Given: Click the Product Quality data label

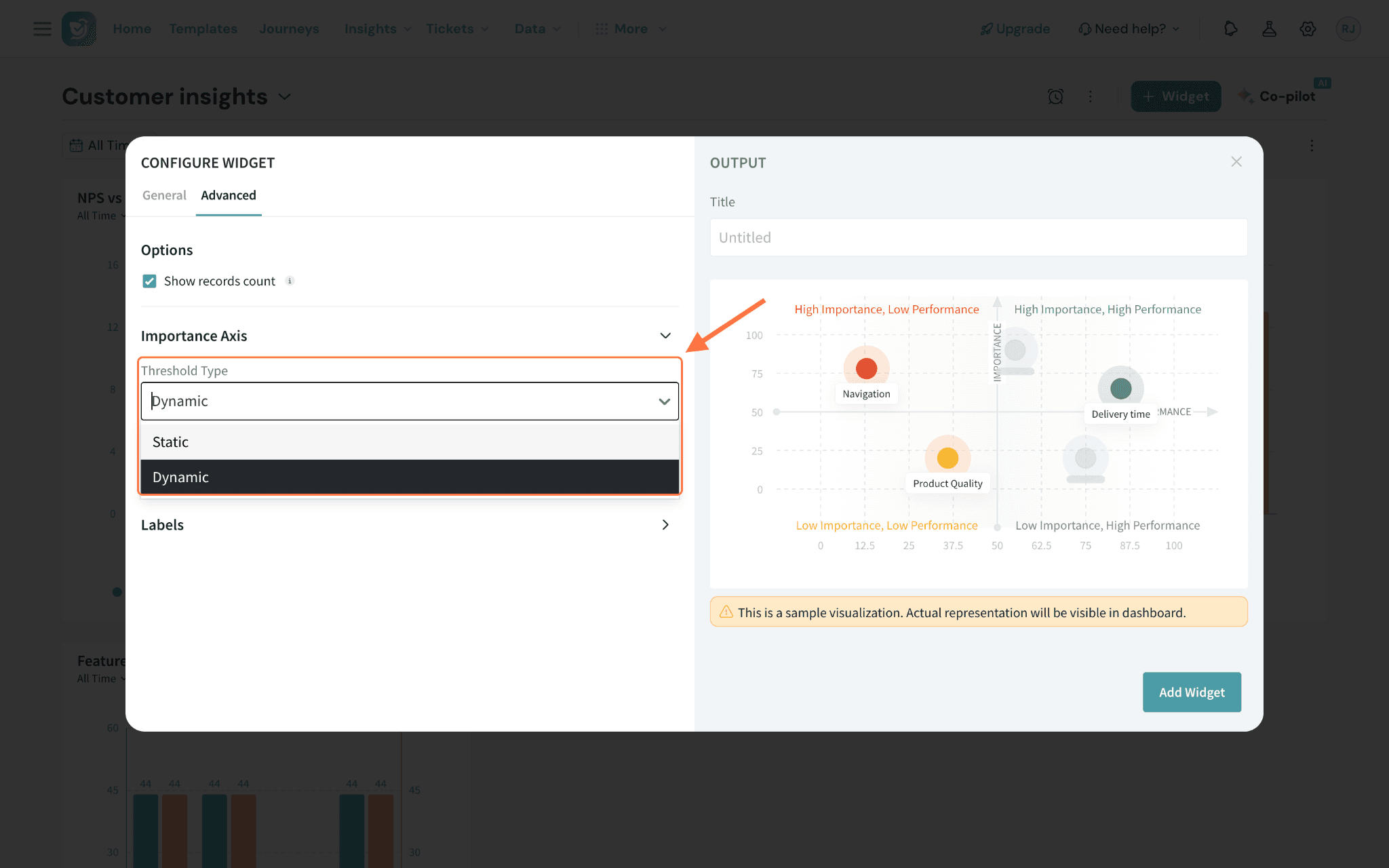Looking at the screenshot, I should [947, 484].
